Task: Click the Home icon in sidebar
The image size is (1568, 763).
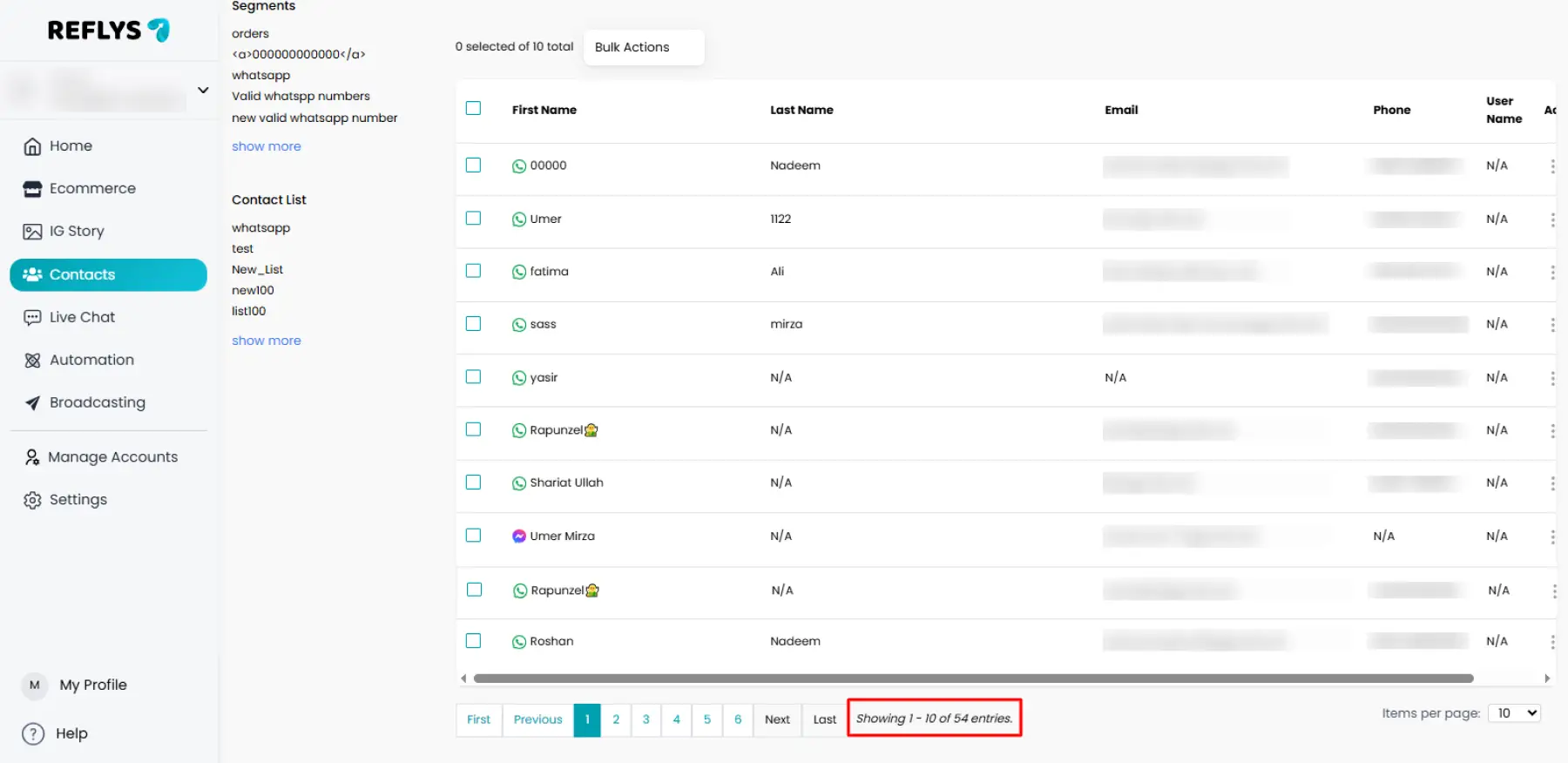Action: click(x=32, y=146)
